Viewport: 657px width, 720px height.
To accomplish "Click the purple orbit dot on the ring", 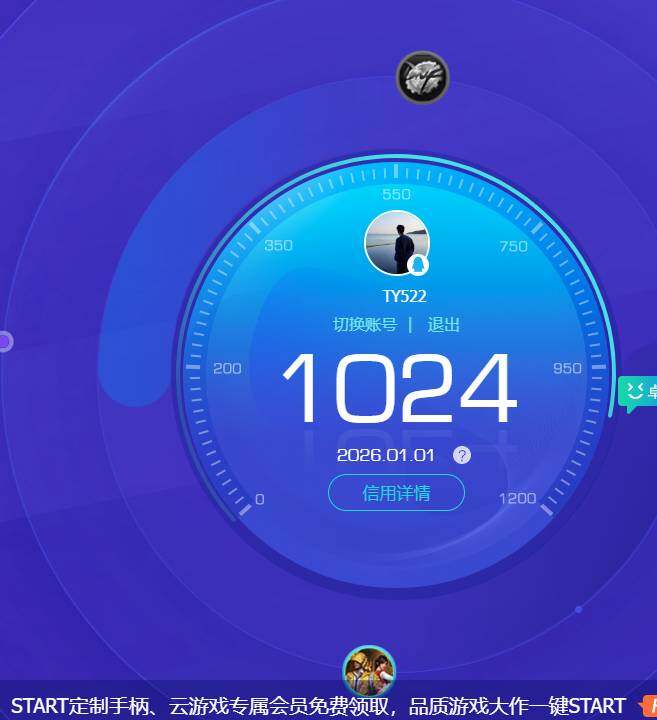I will pyautogui.click(x=5, y=342).
